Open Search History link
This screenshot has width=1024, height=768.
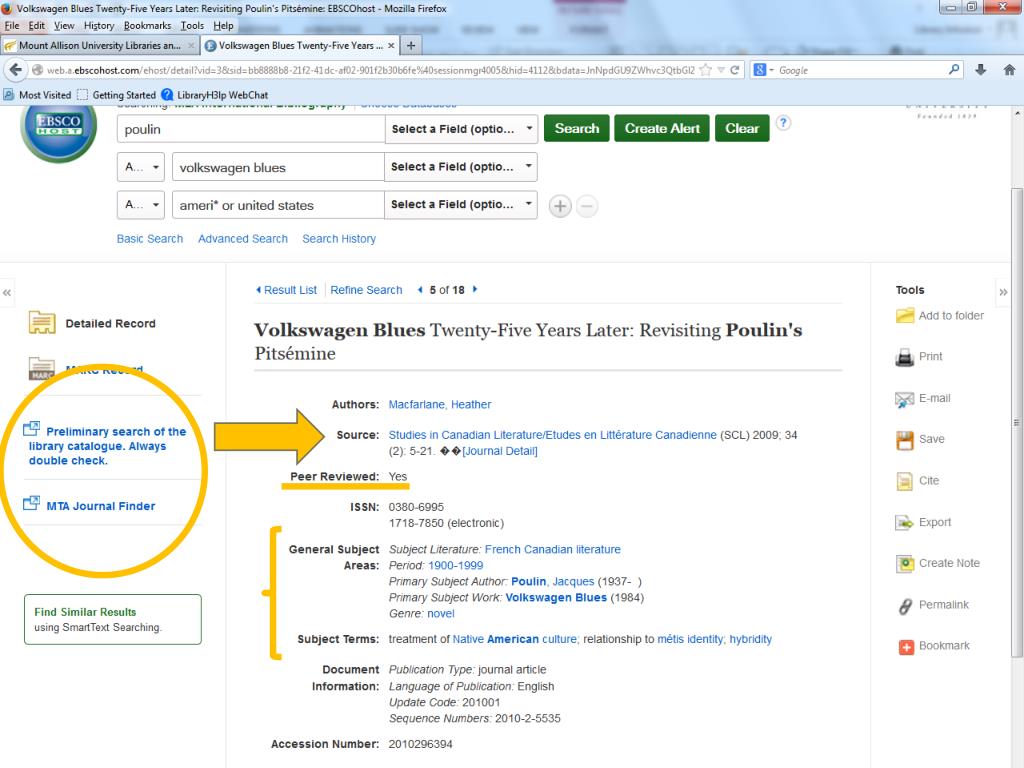point(339,239)
